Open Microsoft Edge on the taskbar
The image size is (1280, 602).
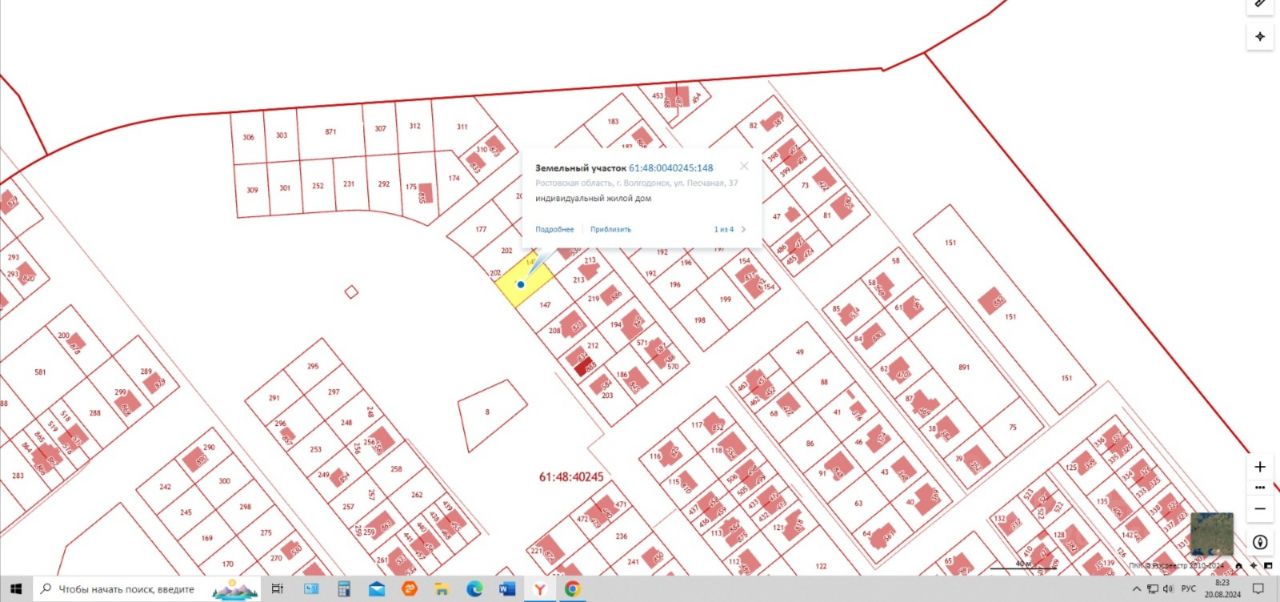pos(474,589)
